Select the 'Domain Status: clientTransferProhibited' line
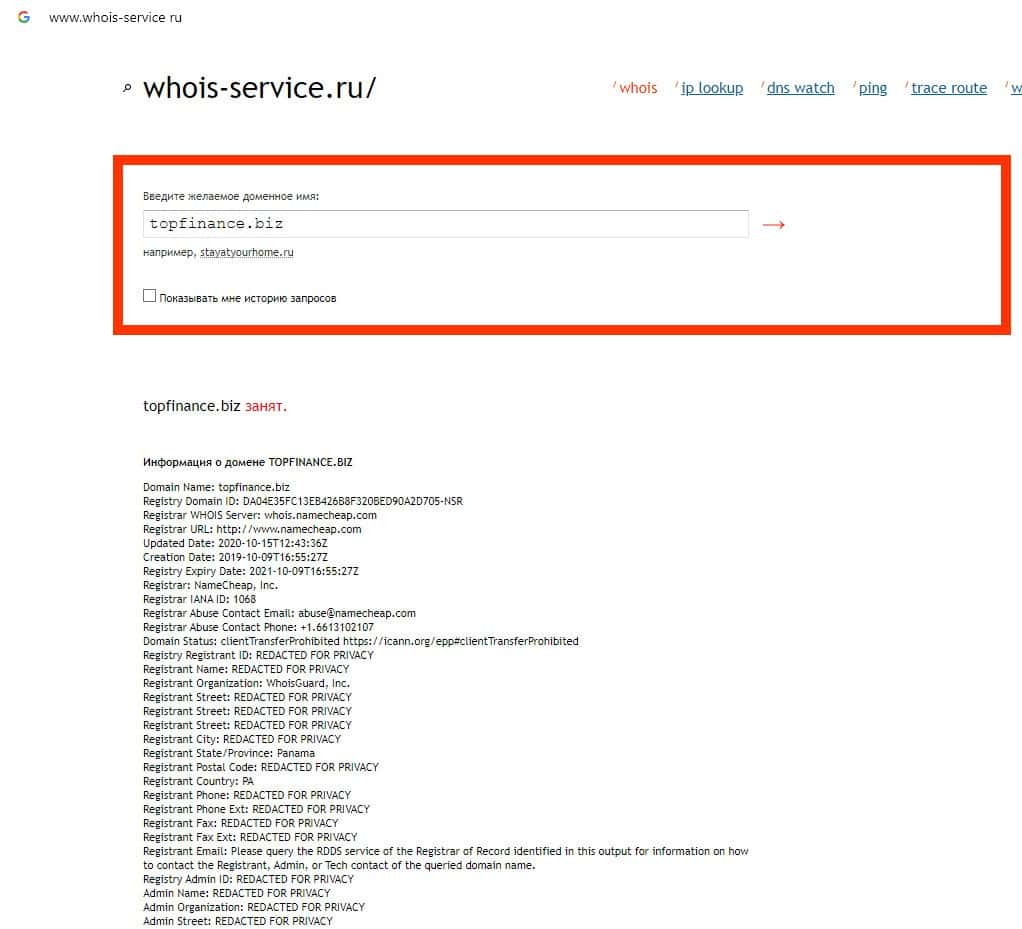The width and height of the screenshot is (1022, 929). 361,641
